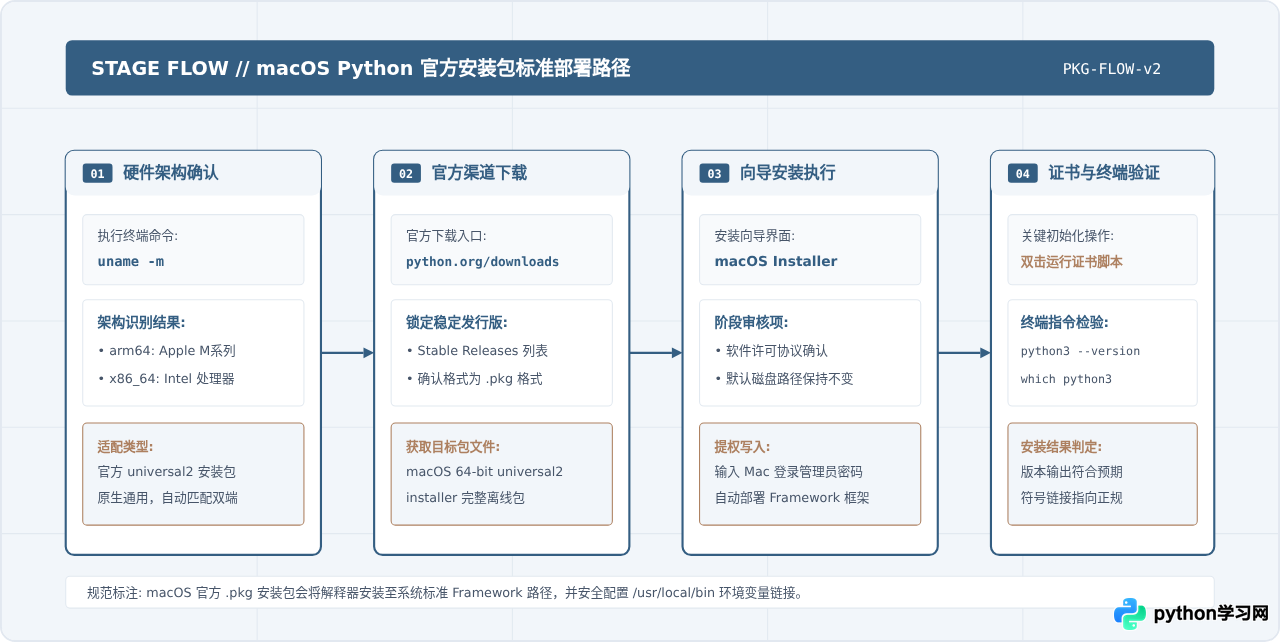Screen dimensions: 1280x642
Task: Click the title 'STAGE FLOW // macOS Python 官方安装包标准部署路径'
Action: tap(360, 68)
